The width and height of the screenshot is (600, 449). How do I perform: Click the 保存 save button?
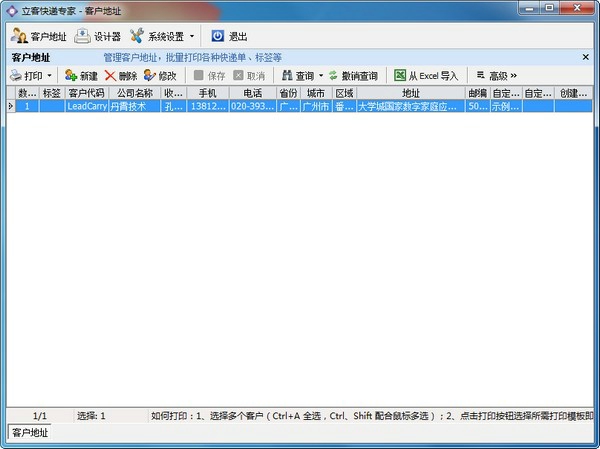tap(209, 75)
